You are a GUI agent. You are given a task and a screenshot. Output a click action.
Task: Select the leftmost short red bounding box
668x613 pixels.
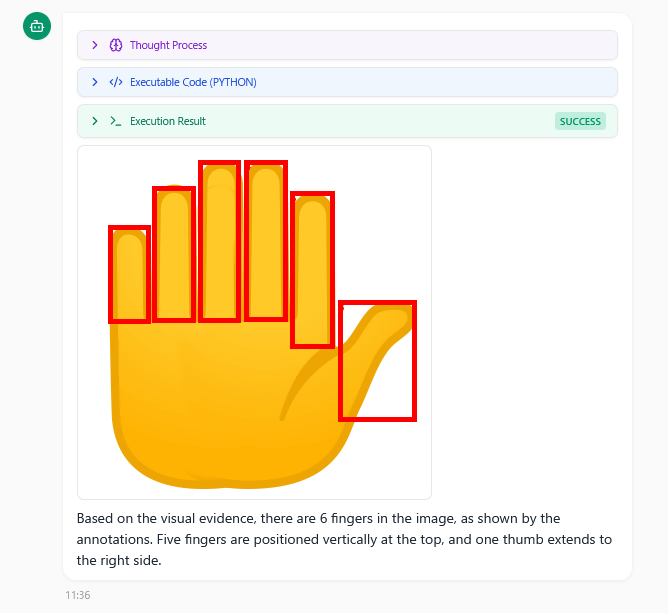129,274
